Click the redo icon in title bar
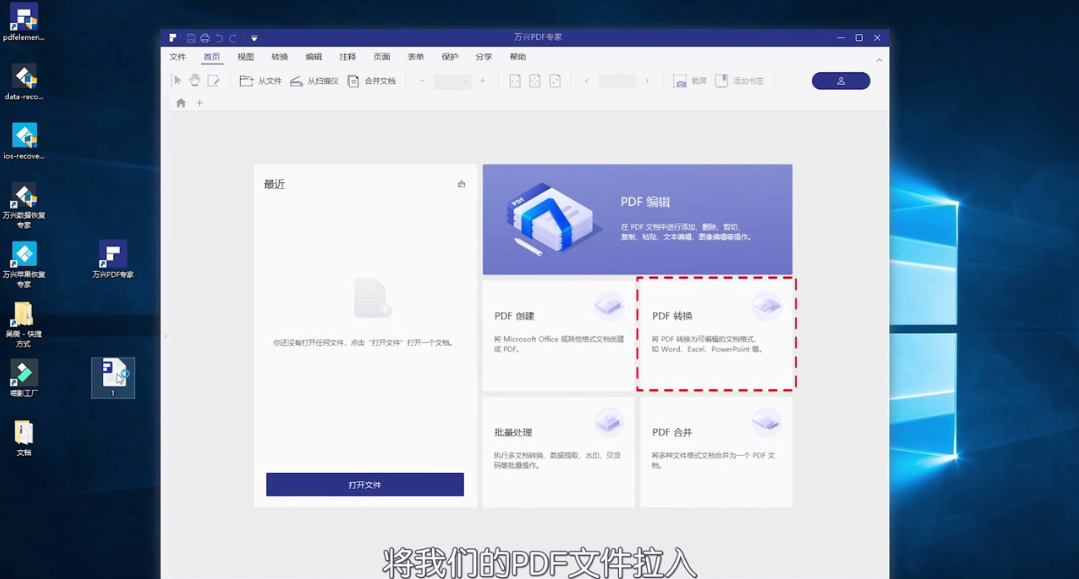Viewport: 1079px width, 579px height. (x=233, y=38)
